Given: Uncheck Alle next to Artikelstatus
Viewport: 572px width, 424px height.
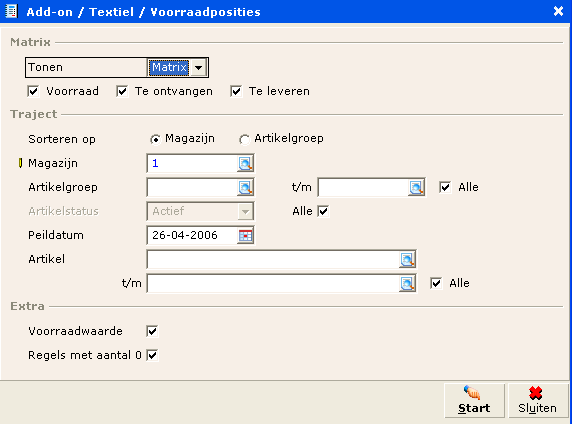Looking at the screenshot, I should pos(323,211).
